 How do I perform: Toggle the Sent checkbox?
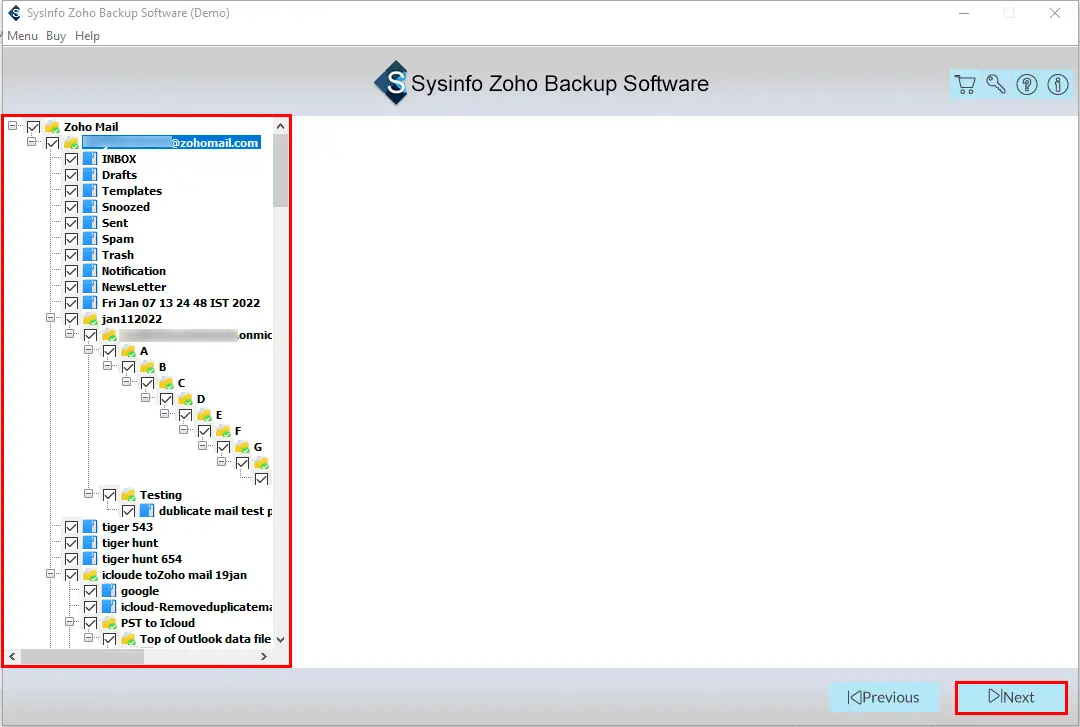pos(71,223)
